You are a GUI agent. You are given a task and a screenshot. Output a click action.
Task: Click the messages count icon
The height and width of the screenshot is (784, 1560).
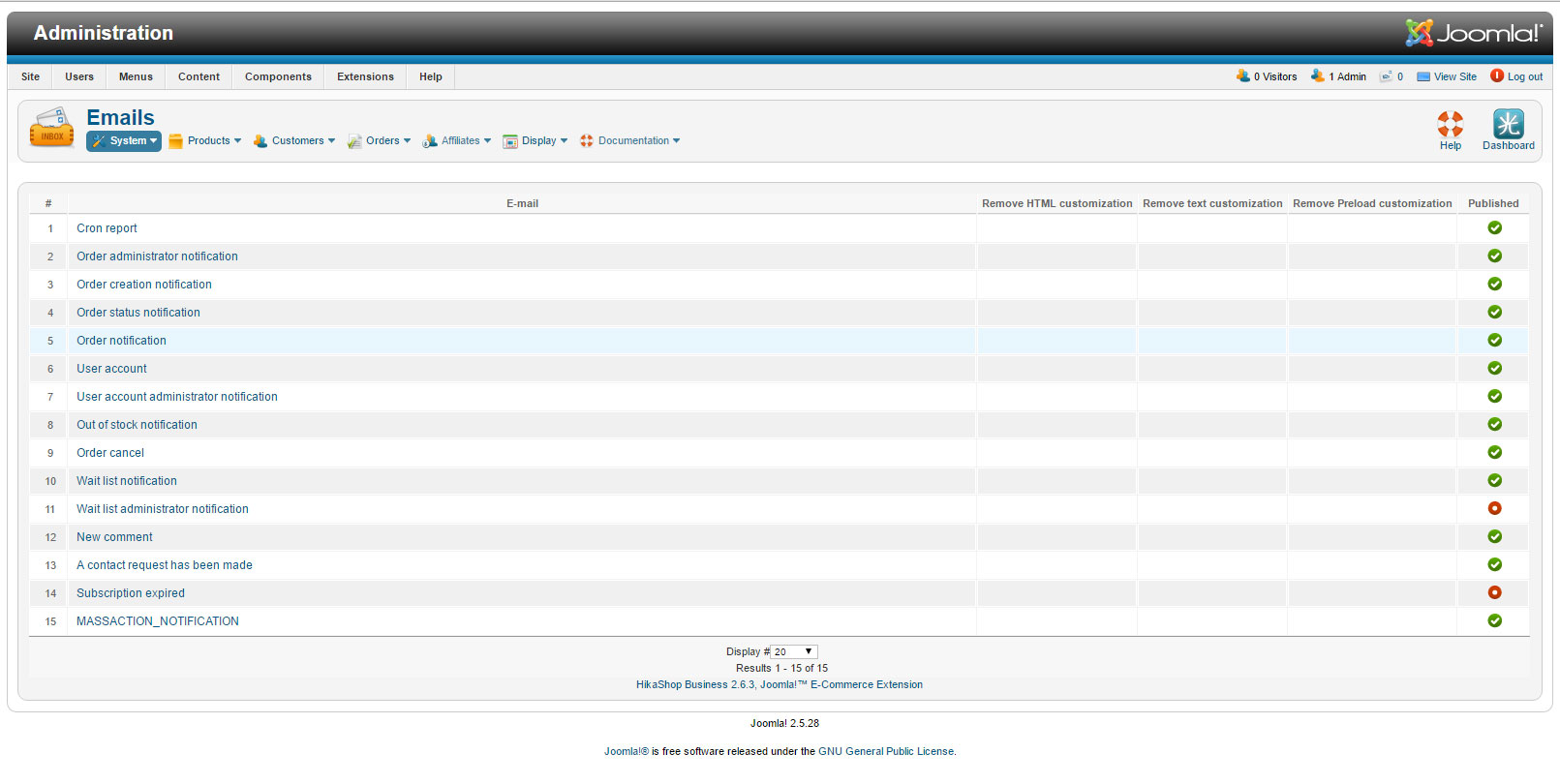tap(1386, 76)
